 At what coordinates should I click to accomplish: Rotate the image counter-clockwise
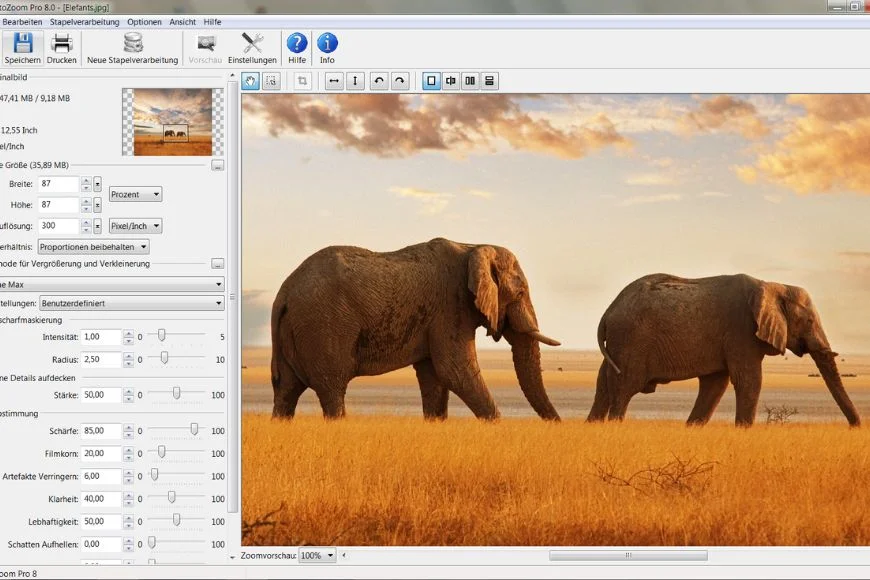pyautogui.click(x=379, y=81)
